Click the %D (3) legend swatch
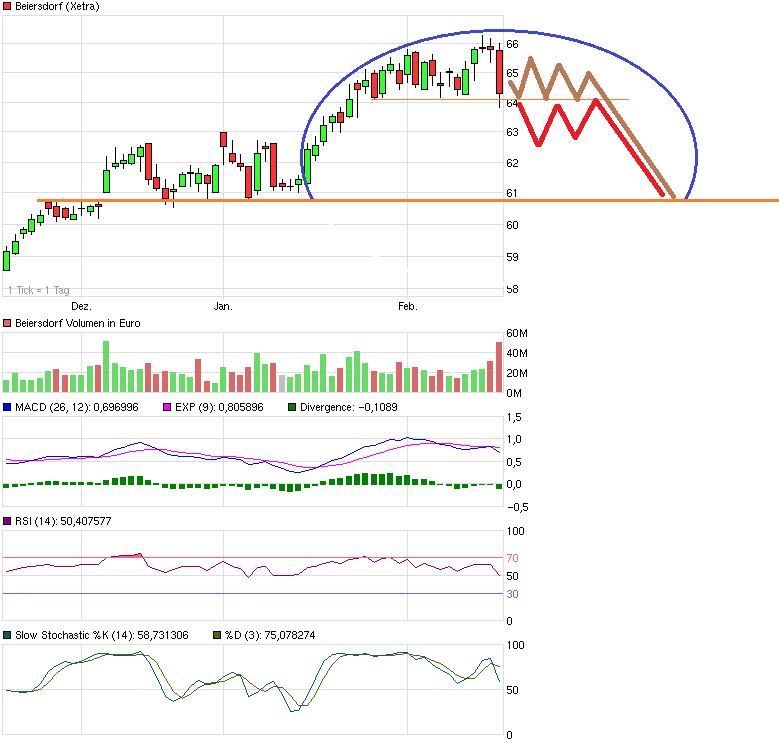 coord(217,635)
